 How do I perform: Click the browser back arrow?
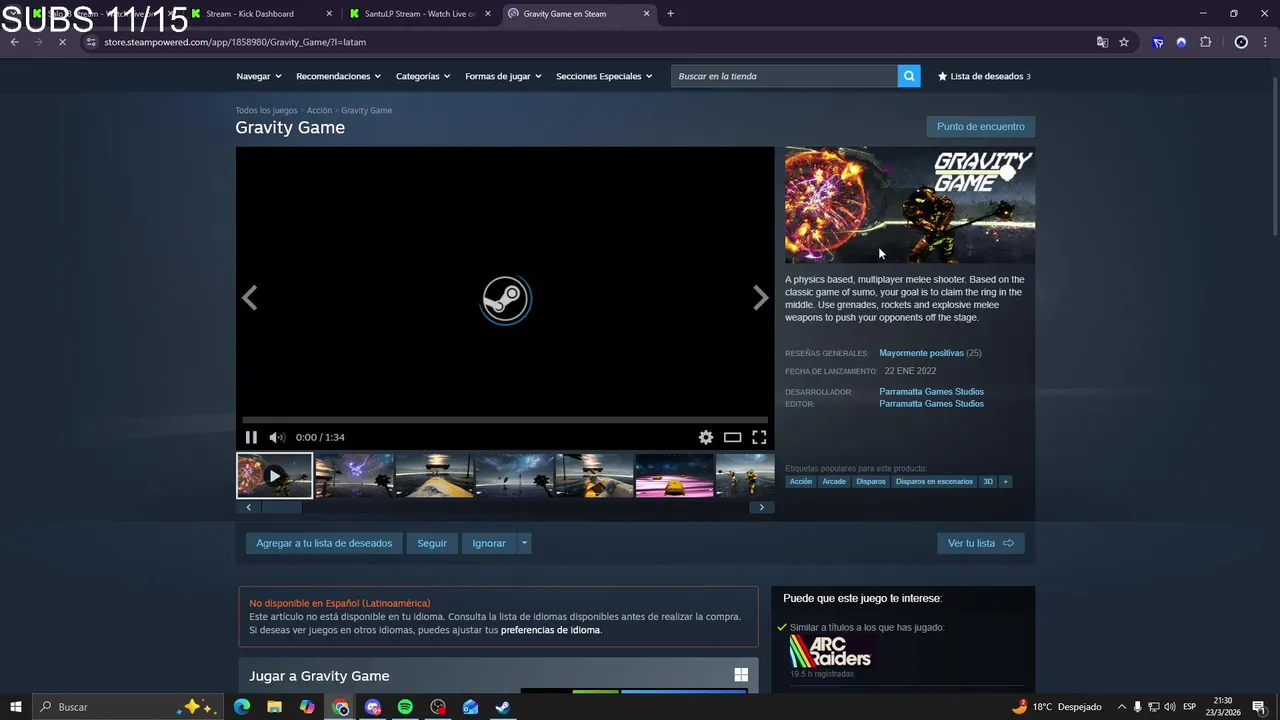14,42
